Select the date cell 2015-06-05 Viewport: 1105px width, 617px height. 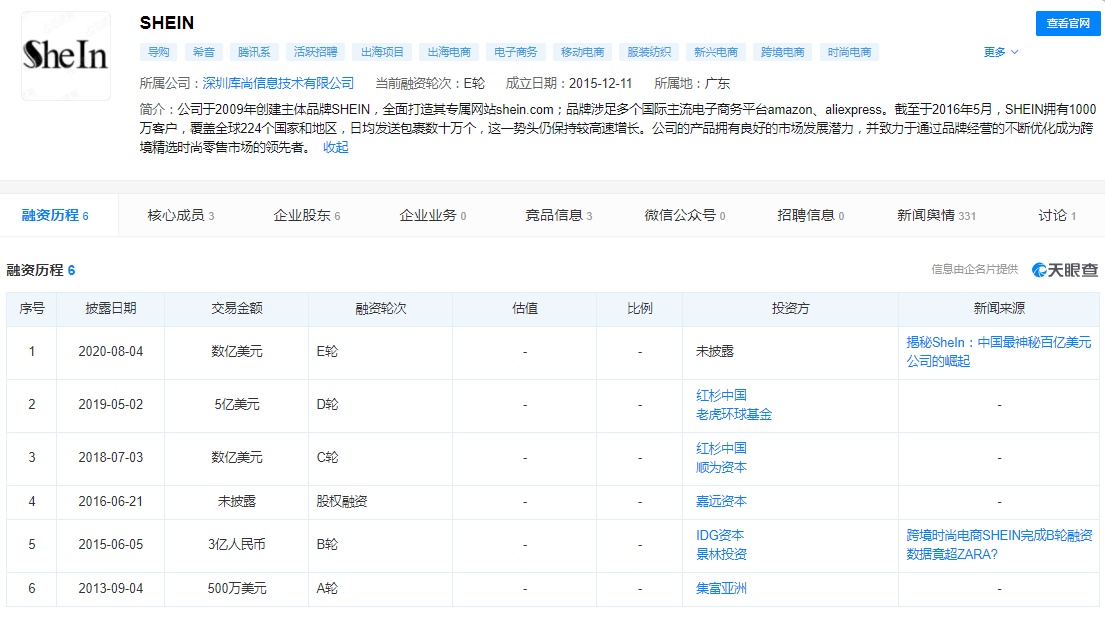pos(111,544)
